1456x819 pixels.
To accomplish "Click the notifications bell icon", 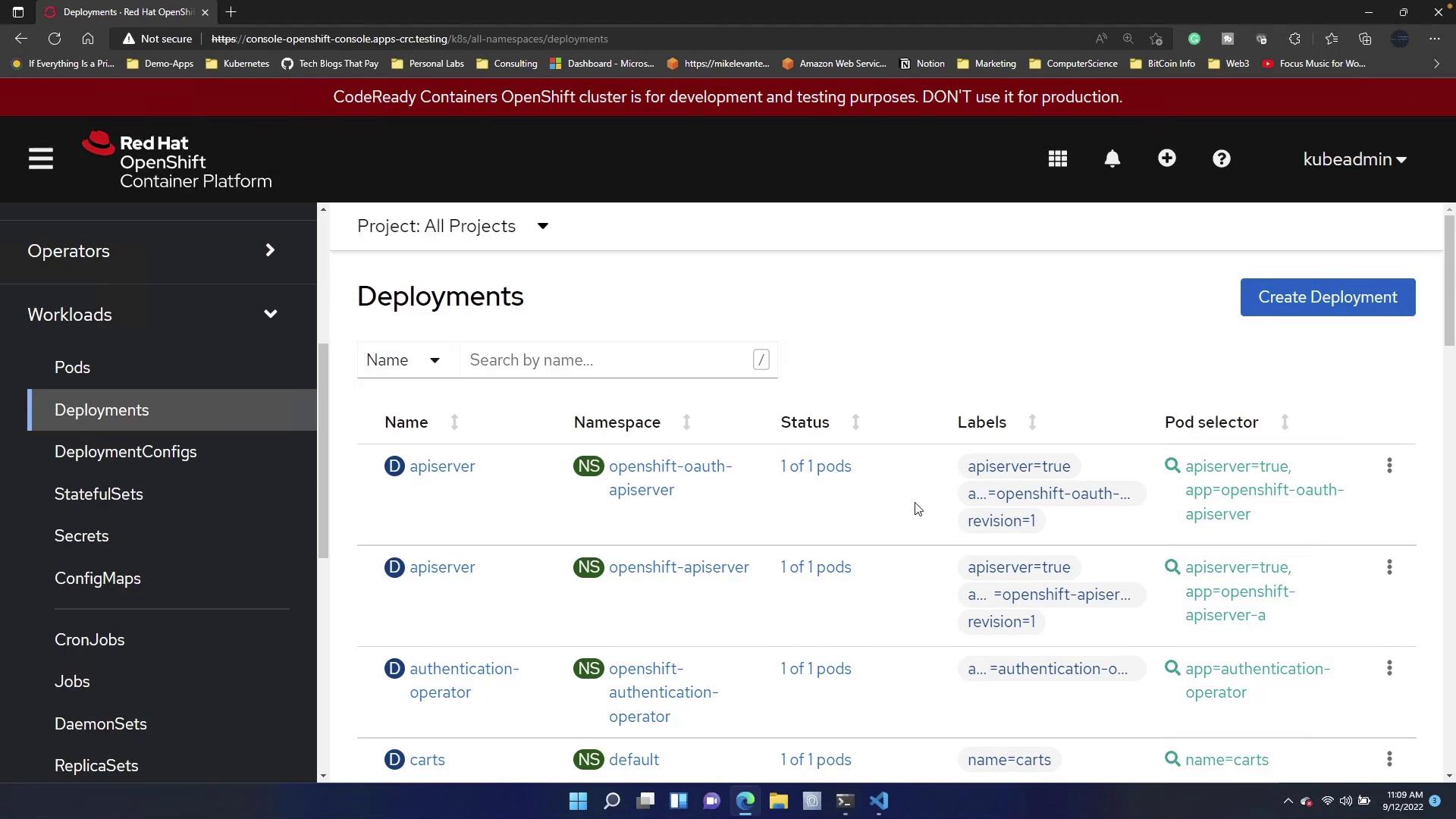I will pyautogui.click(x=1112, y=159).
